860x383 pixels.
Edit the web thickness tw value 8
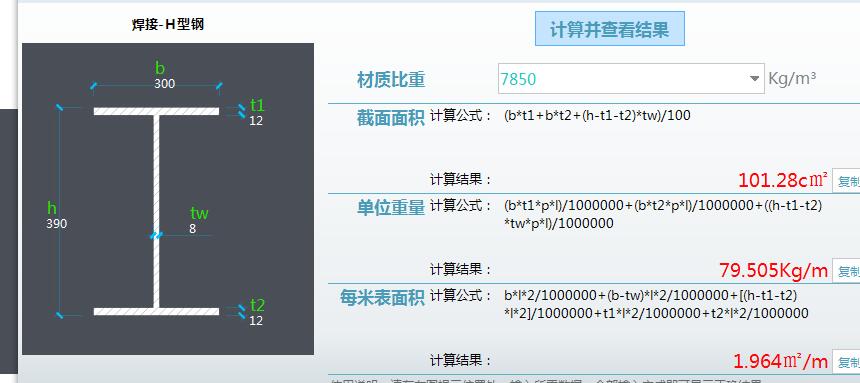coord(193,229)
